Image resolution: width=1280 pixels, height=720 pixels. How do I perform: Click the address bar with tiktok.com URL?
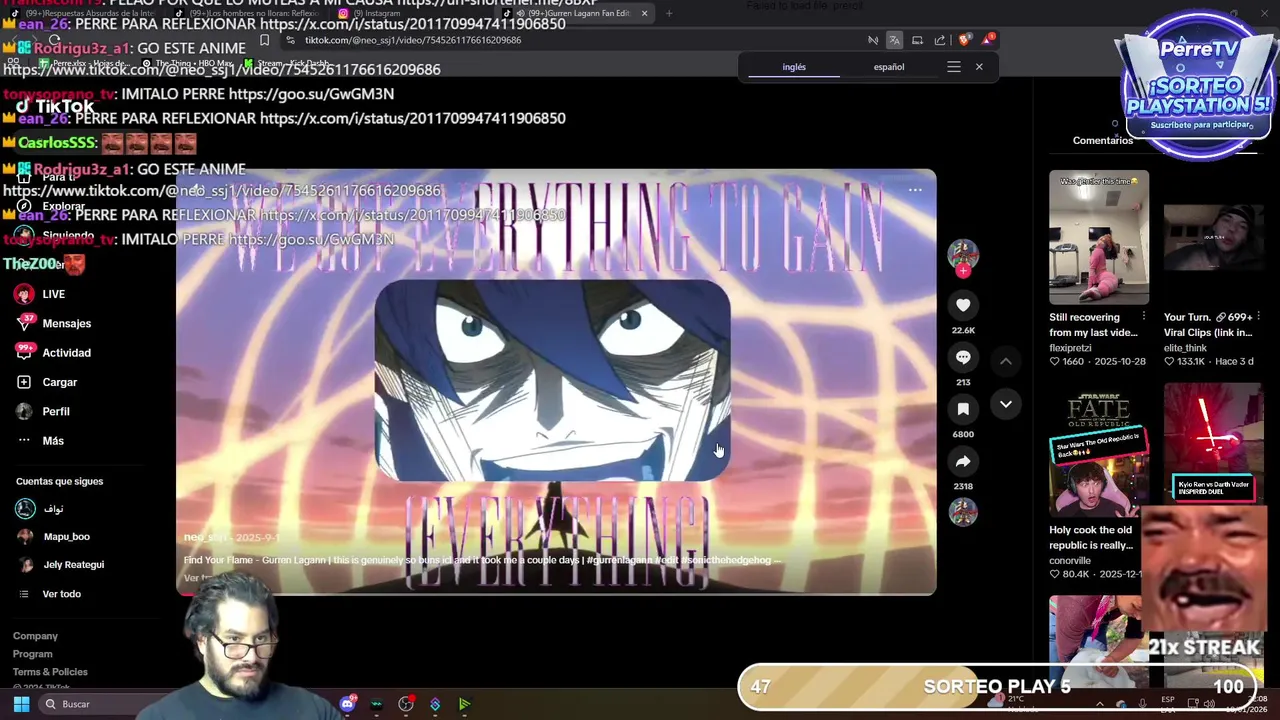coord(570,40)
